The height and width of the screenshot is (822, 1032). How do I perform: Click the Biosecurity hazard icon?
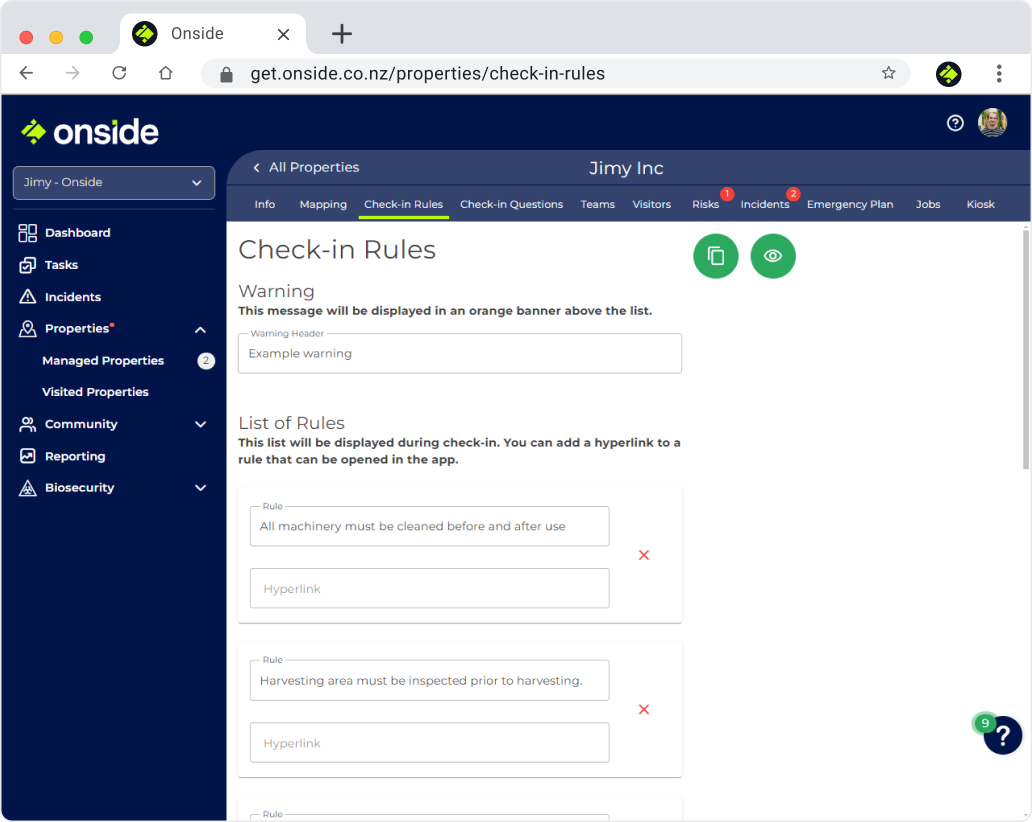click(28, 487)
